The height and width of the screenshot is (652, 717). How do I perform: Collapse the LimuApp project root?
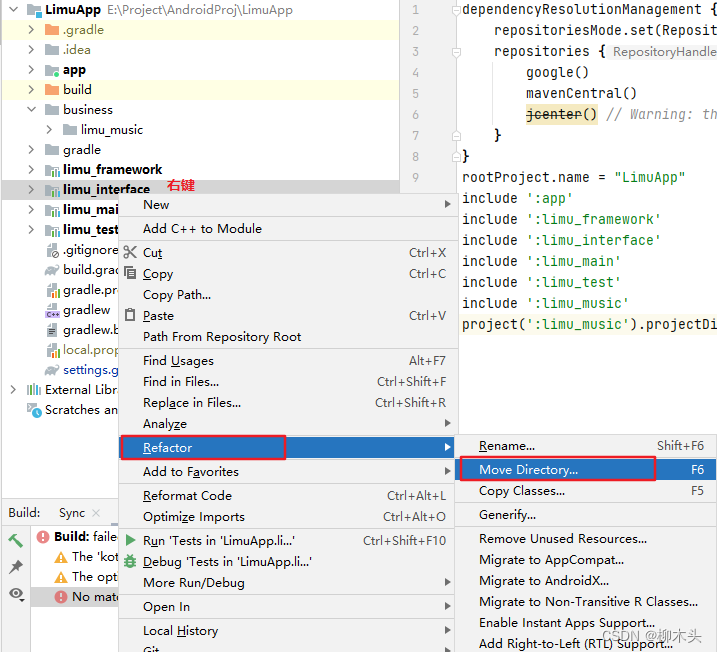[x=14, y=10]
